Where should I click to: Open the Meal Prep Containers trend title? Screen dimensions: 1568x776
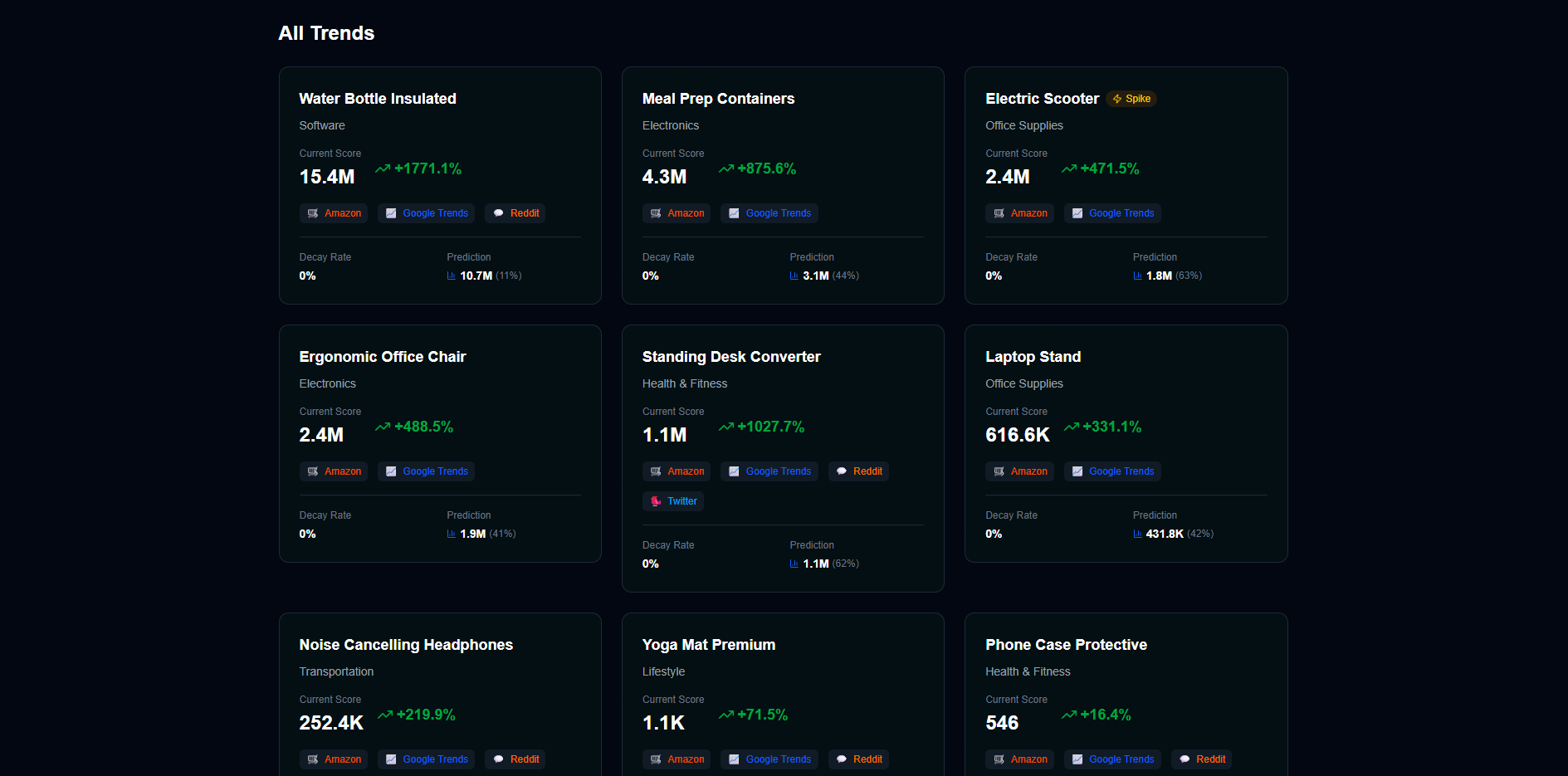(x=718, y=99)
